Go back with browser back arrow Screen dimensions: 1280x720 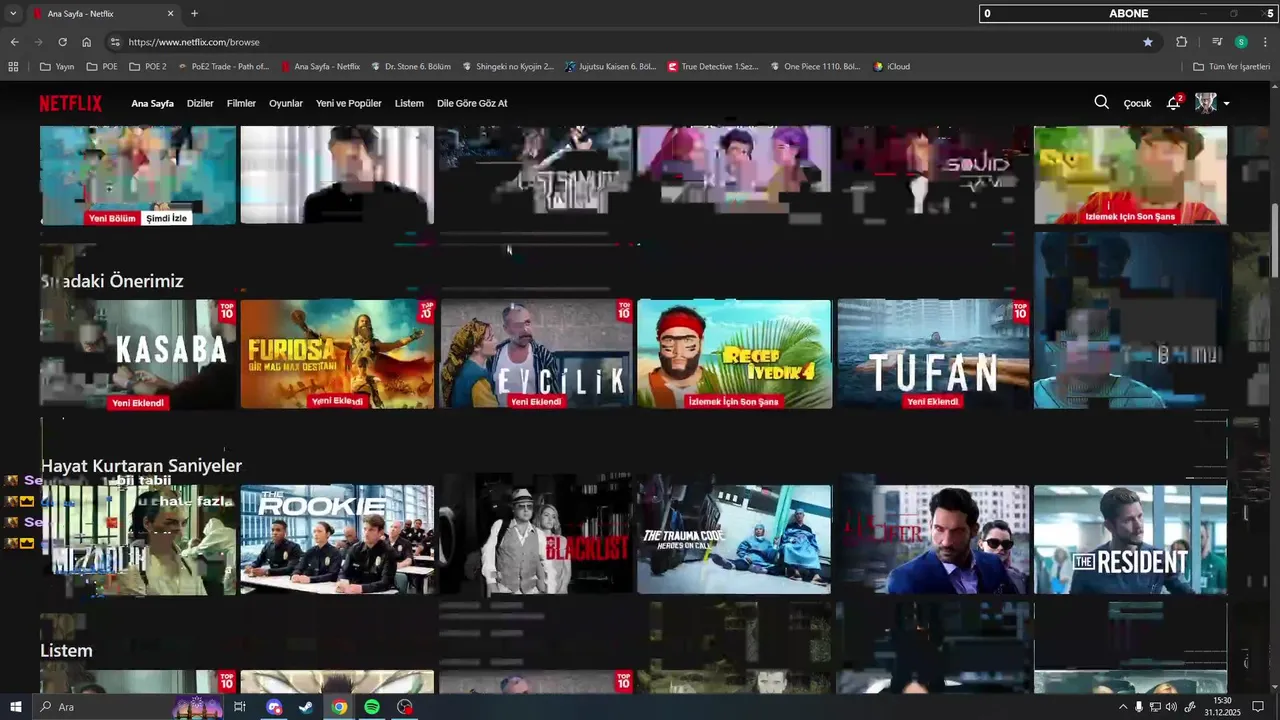tap(14, 42)
